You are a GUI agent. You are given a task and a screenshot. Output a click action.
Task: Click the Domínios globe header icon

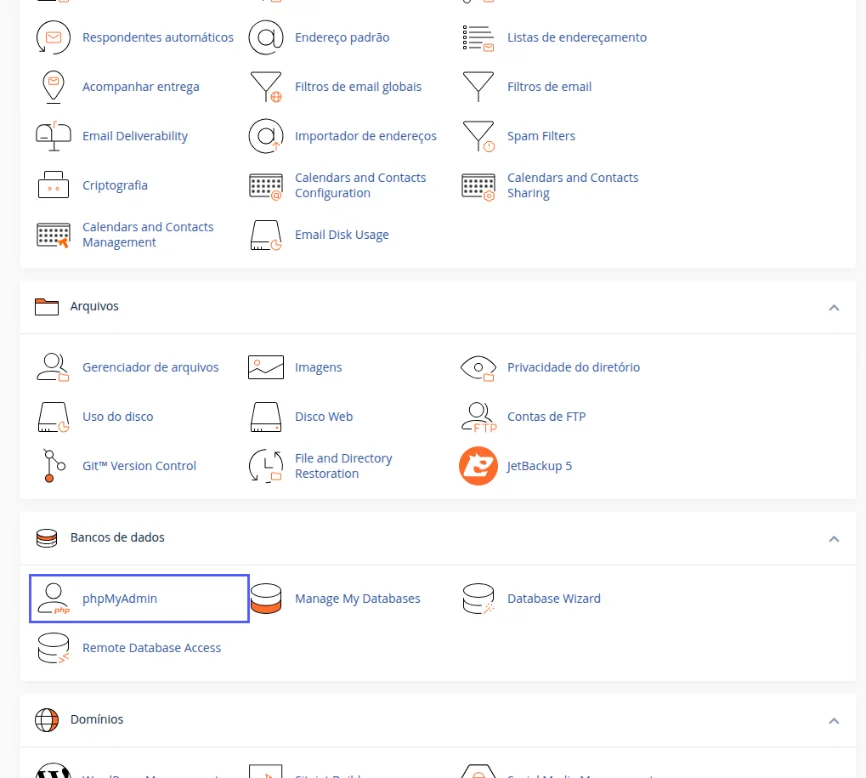click(46, 720)
